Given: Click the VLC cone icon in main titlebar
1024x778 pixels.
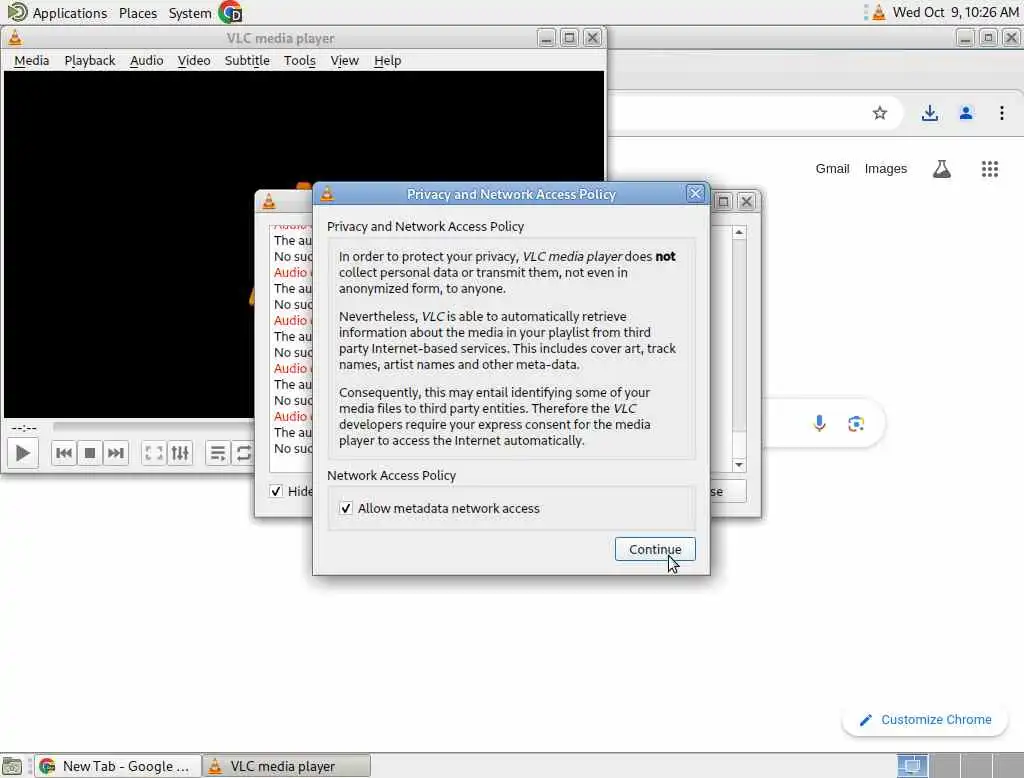Looking at the screenshot, I should (15, 38).
